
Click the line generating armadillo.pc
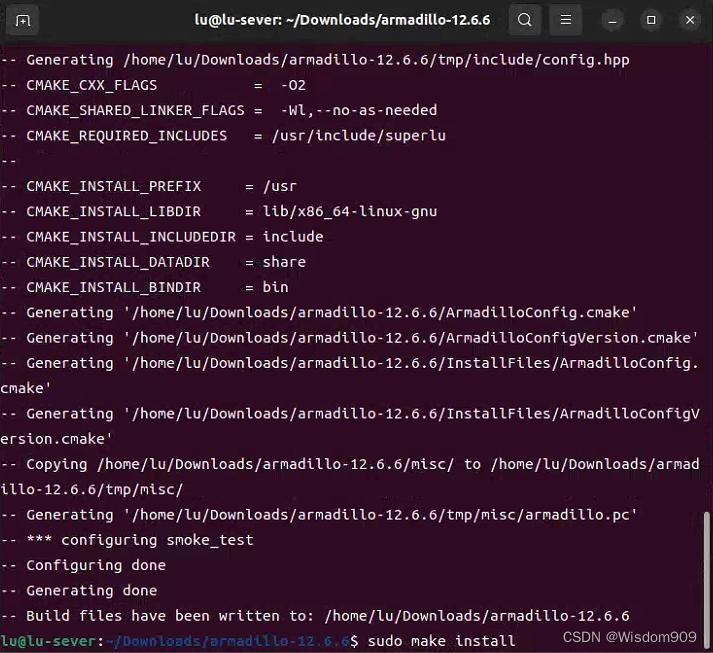319,515
